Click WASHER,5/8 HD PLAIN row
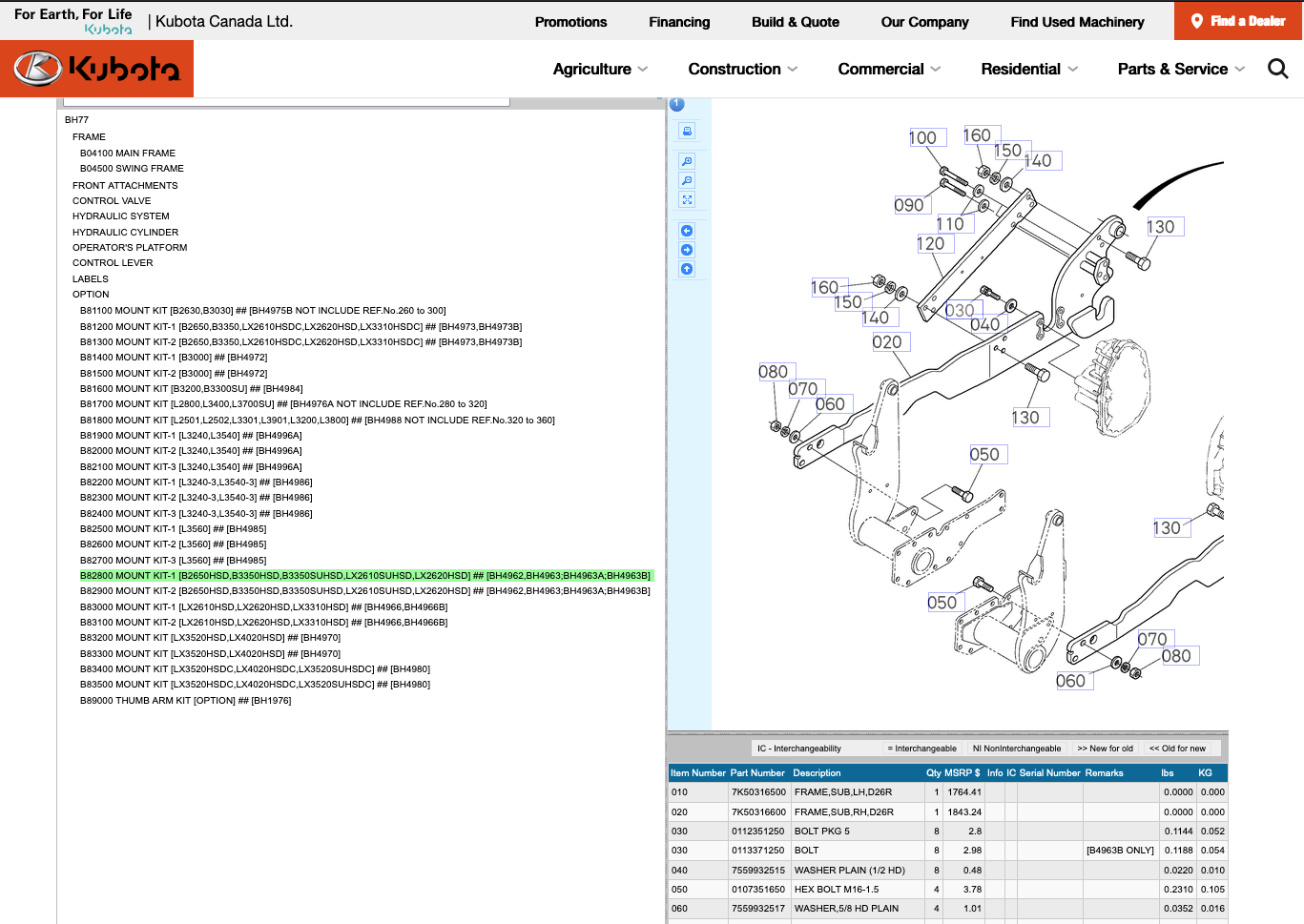1304x924 pixels. click(x=947, y=909)
